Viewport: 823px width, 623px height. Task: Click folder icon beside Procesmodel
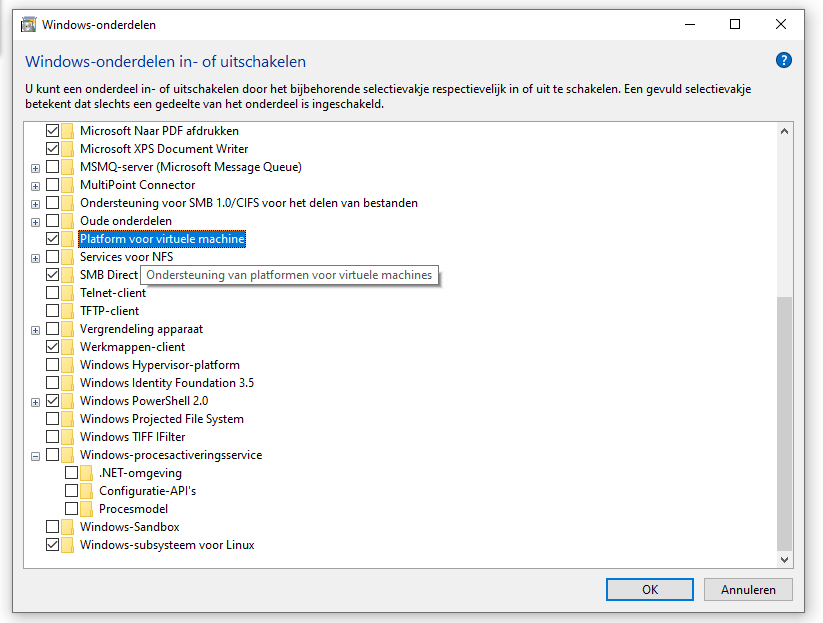87,509
